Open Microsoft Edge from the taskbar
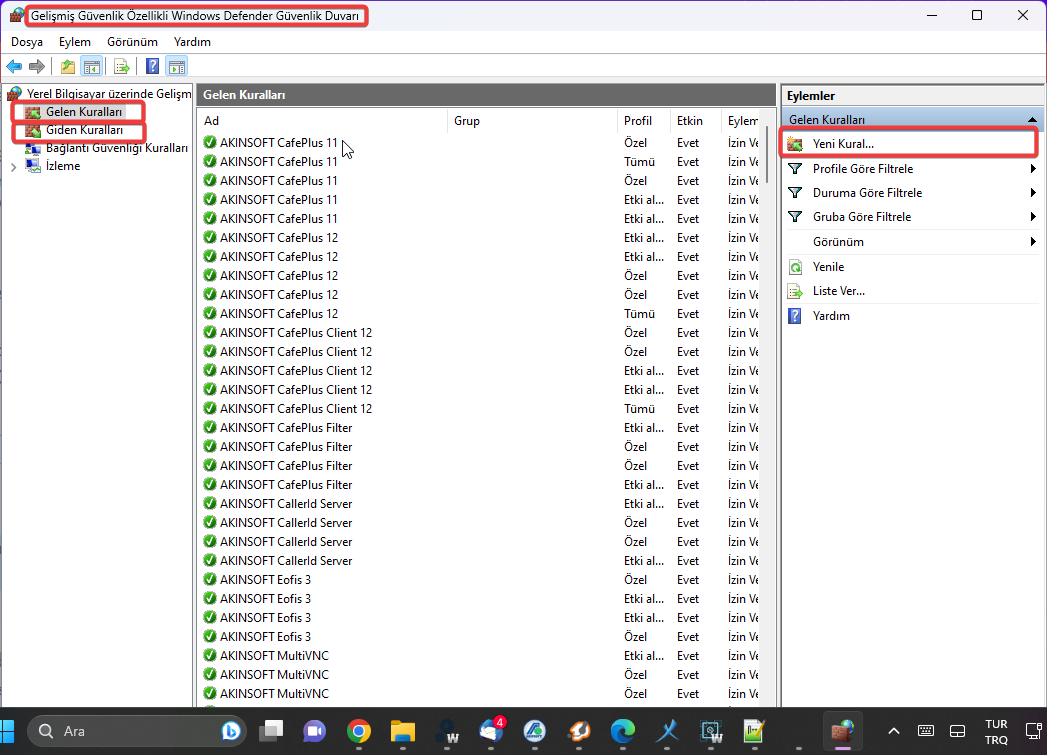Image resolution: width=1047 pixels, height=755 pixels. pyautogui.click(x=622, y=732)
